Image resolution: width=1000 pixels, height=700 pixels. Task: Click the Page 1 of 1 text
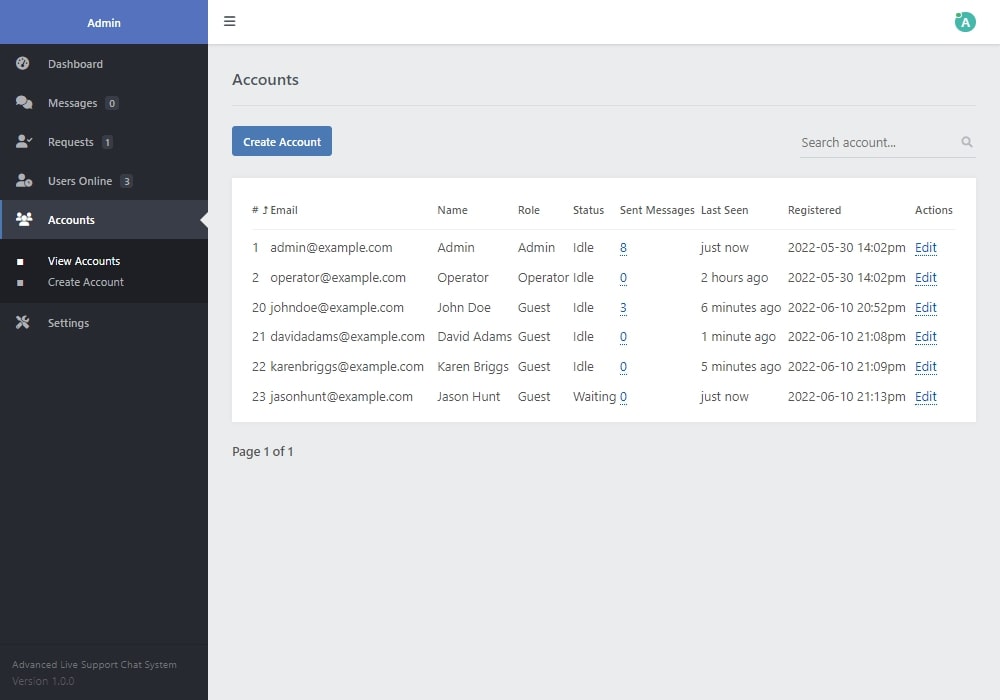pyautogui.click(x=263, y=451)
